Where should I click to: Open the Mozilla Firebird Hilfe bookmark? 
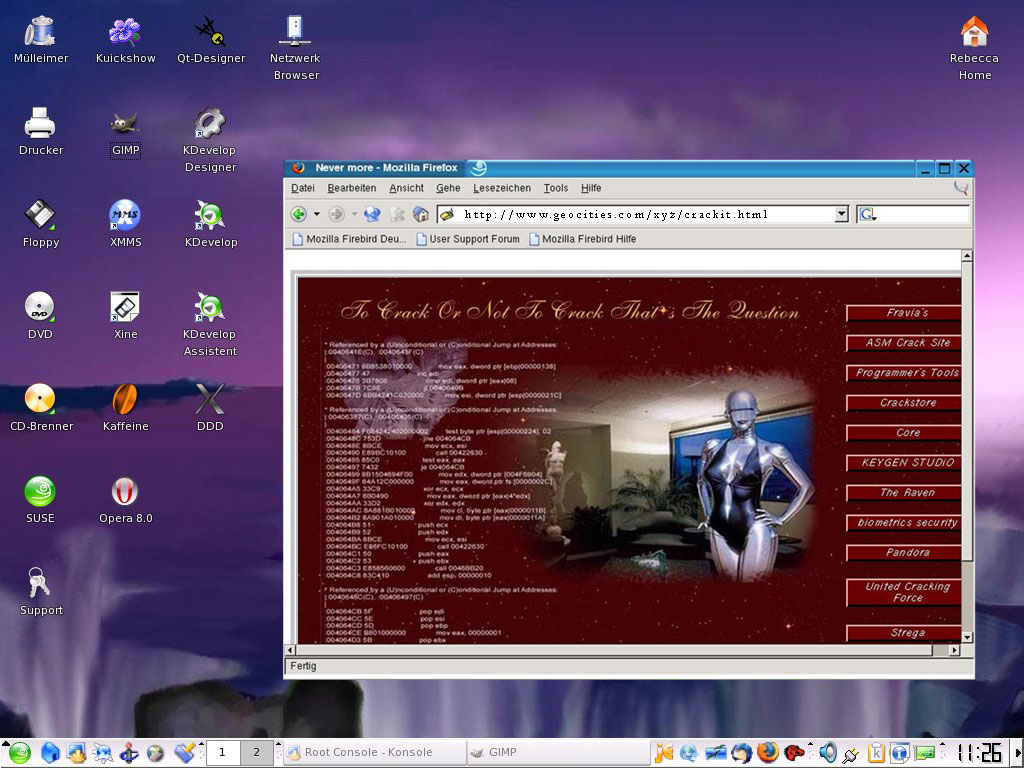coord(583,239)
